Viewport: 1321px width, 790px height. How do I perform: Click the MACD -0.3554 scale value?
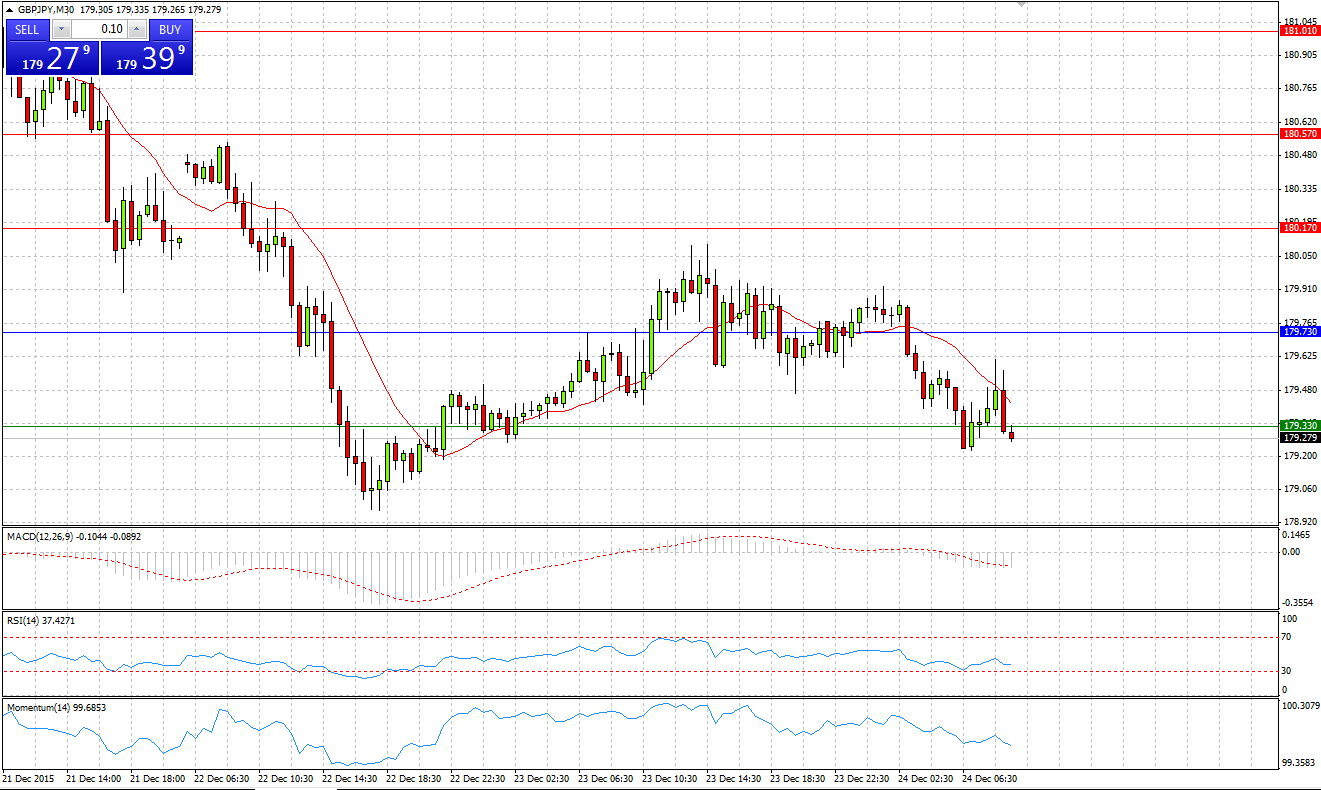pos(1300,603)
